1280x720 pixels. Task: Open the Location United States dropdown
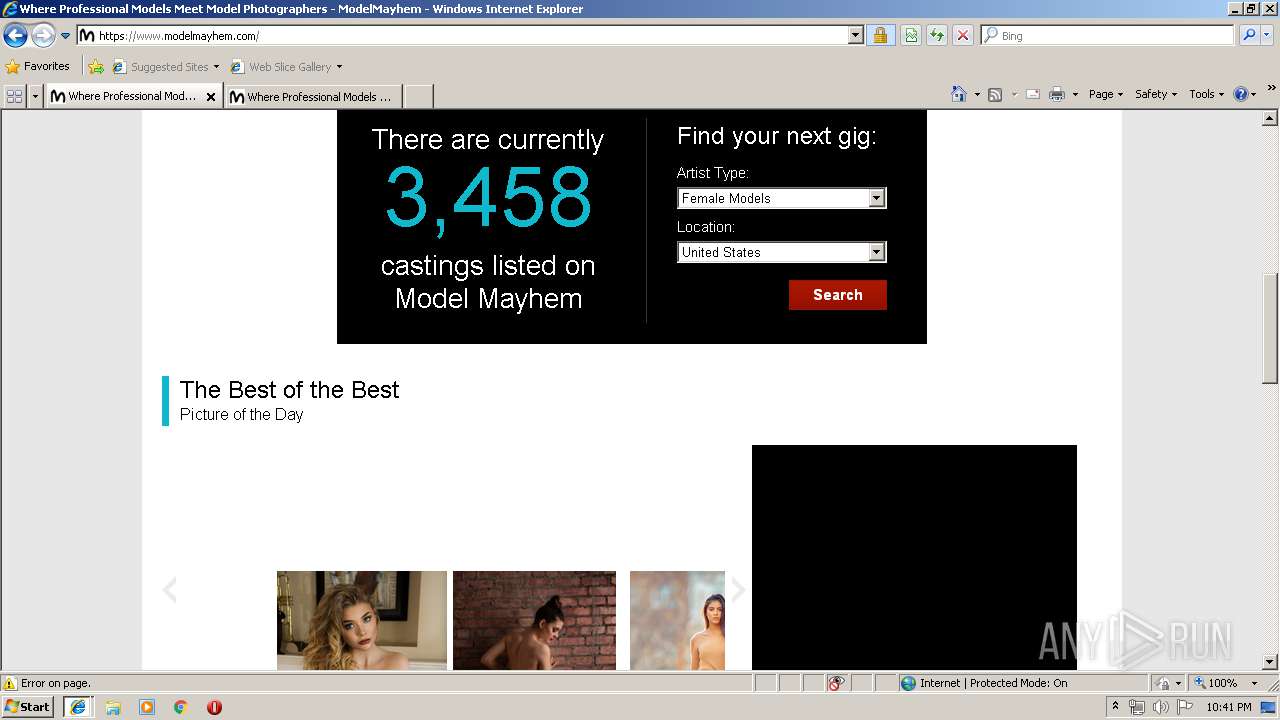point(782,252)
